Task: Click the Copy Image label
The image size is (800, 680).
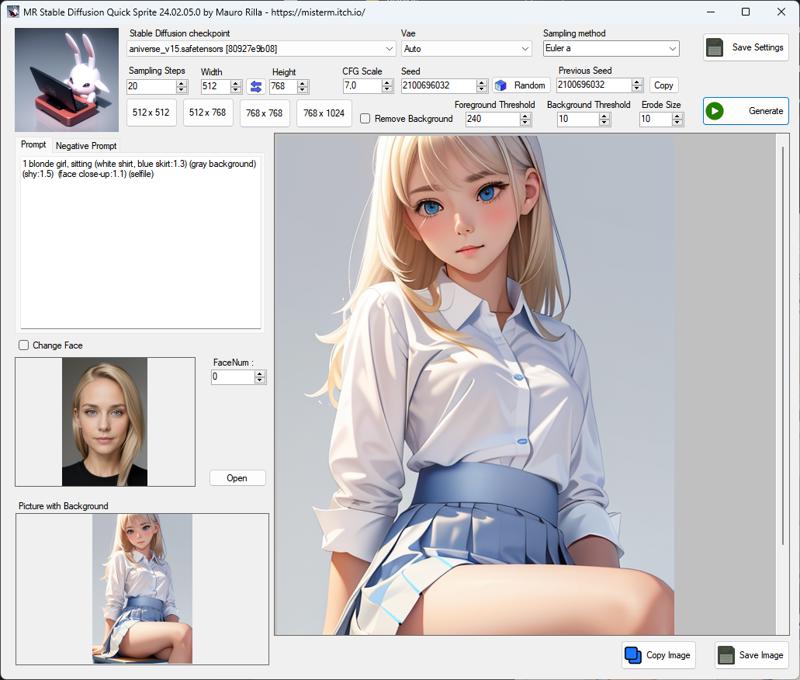Action: (x=668, y=655)
